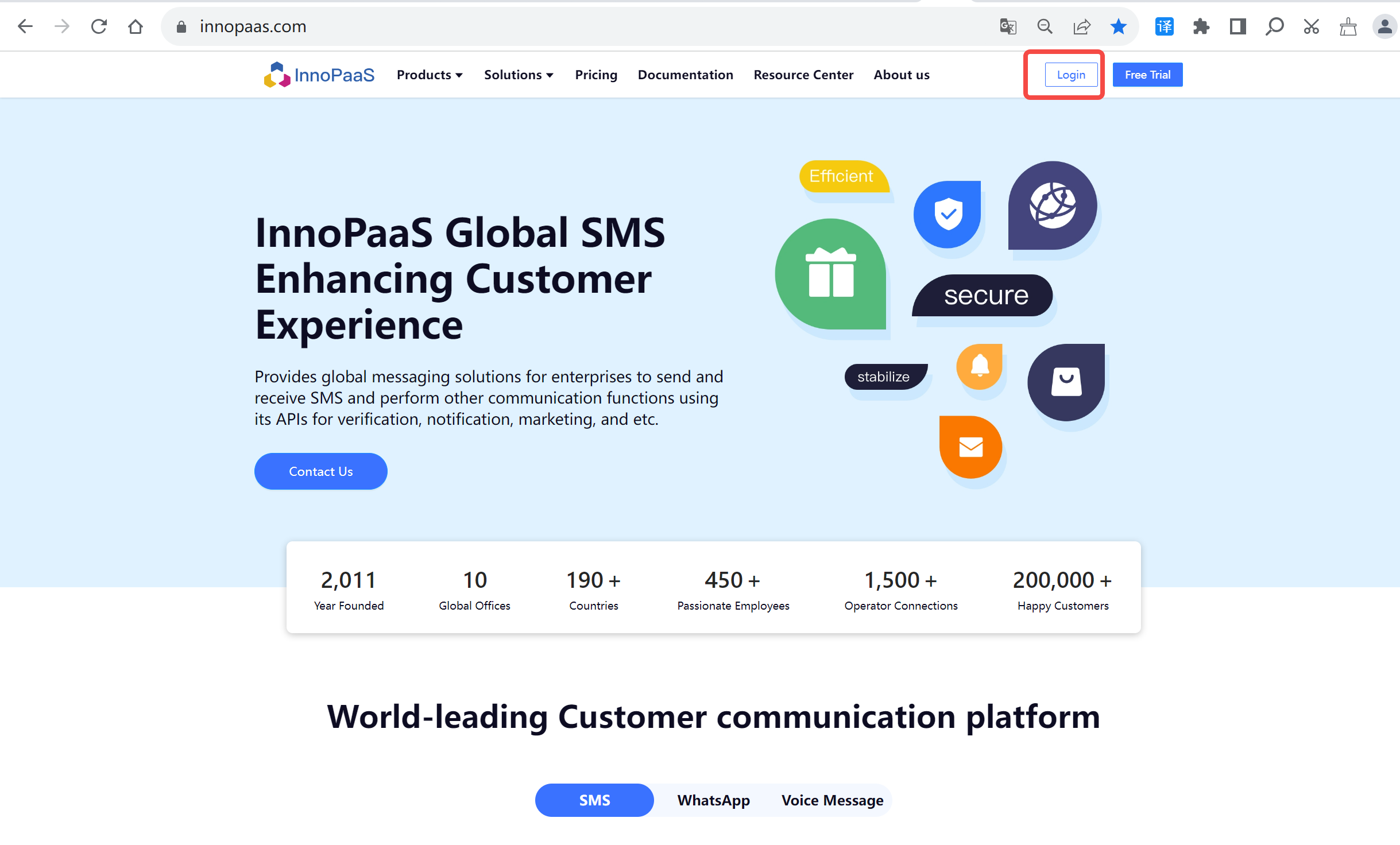
Task: Open the About us page
Action: pos(902,75)
